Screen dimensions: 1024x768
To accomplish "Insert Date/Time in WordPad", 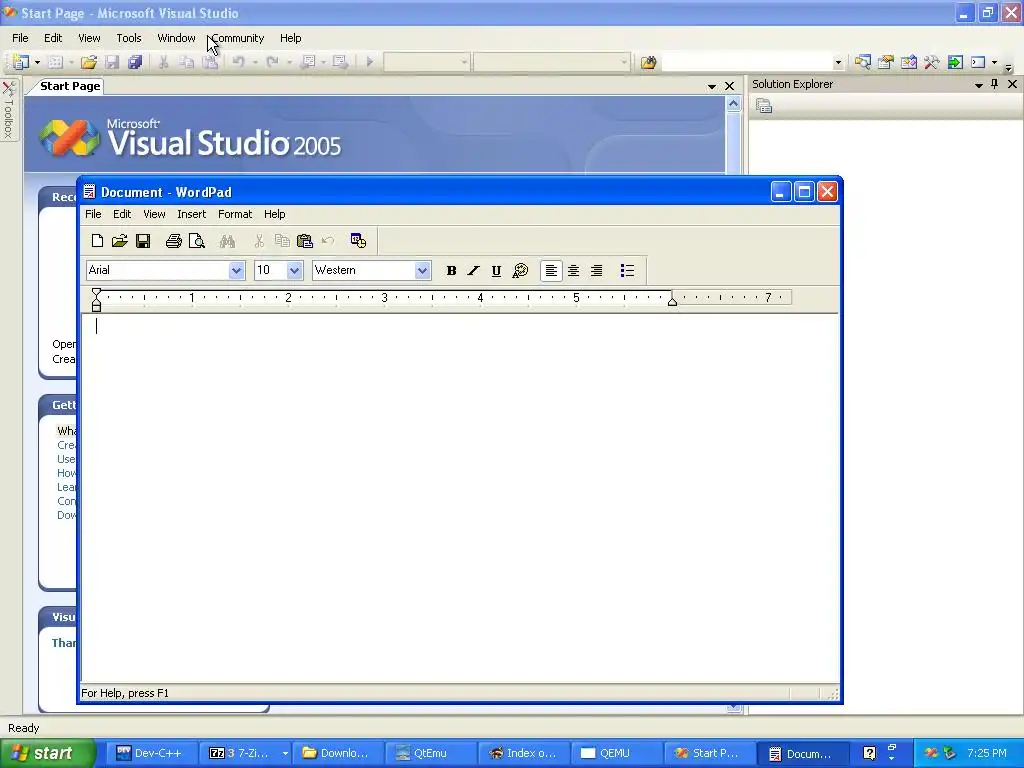I will [358, 241].
